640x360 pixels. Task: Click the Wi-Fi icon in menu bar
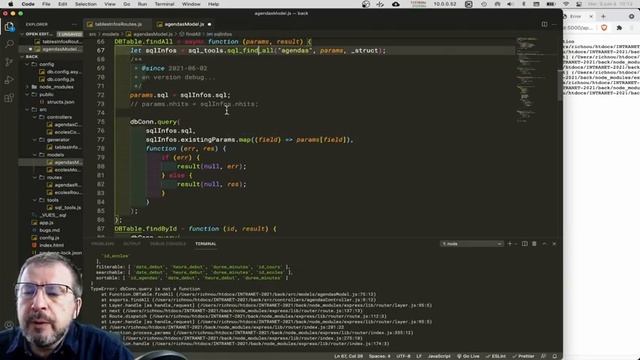pos(566,4)
